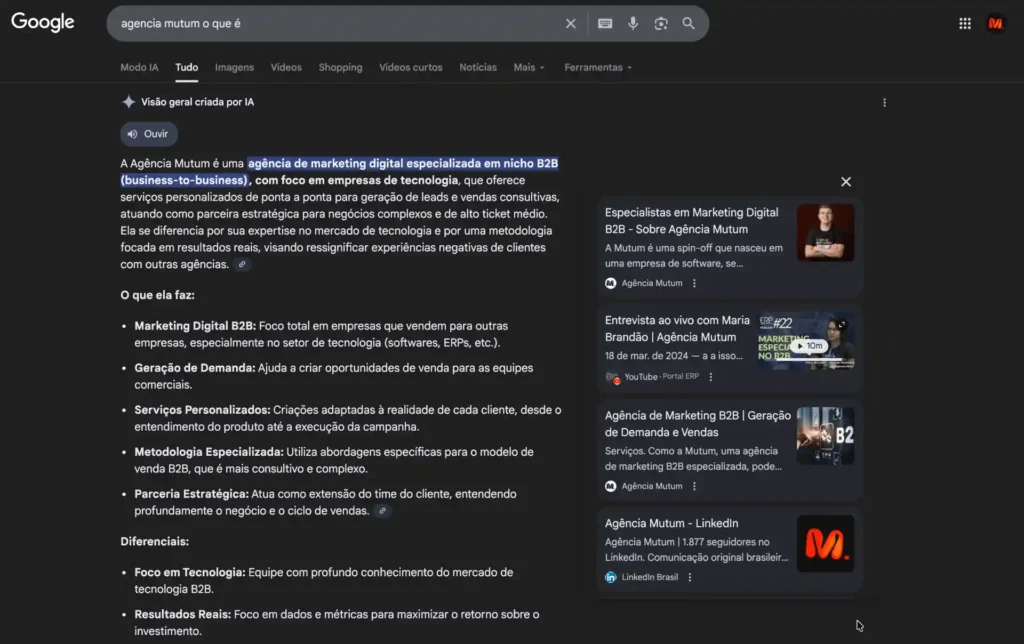Switch to the 'Notícias' tab
This screenshot has height=644, width=1024.
(x=477, y=67)
